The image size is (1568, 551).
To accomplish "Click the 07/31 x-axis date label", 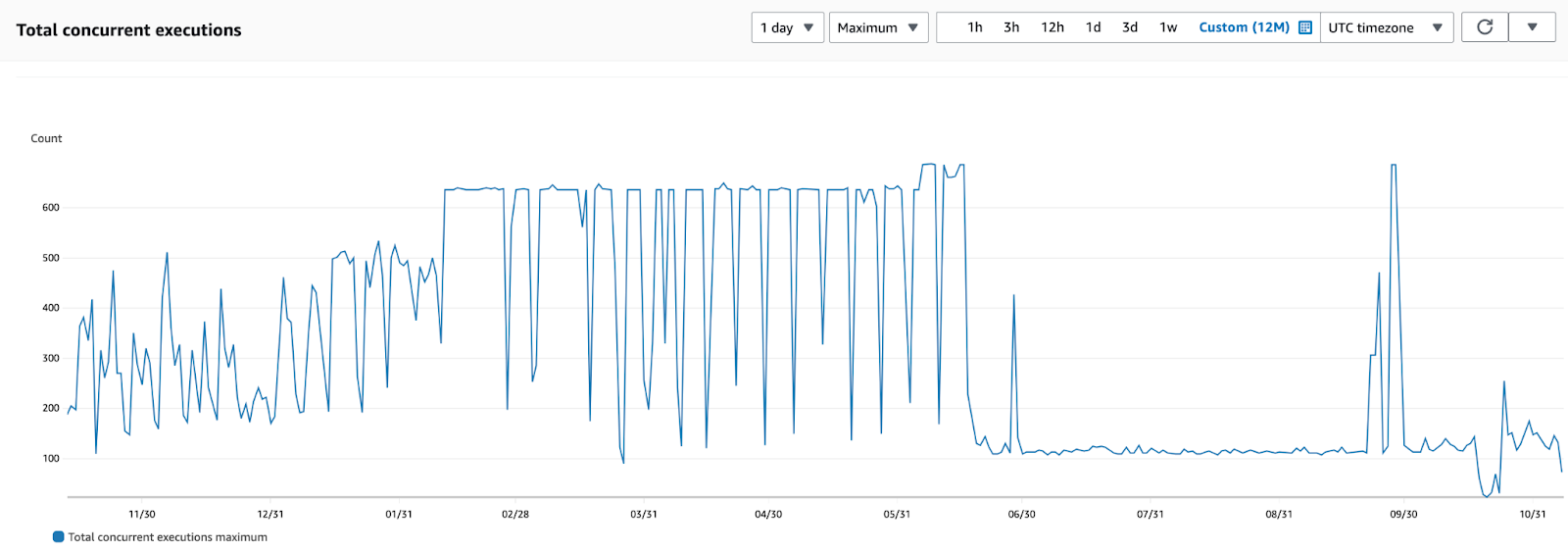I will click(x=1151, y=515).
